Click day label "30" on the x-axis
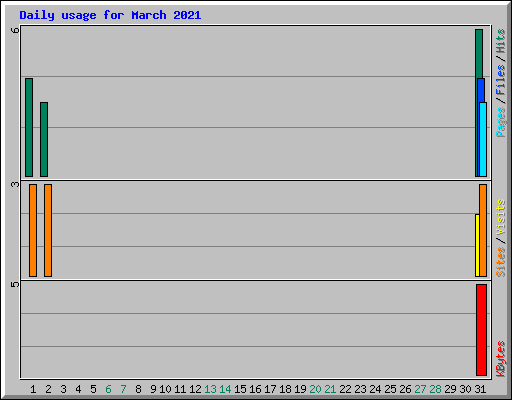 (x=465, y=389)
